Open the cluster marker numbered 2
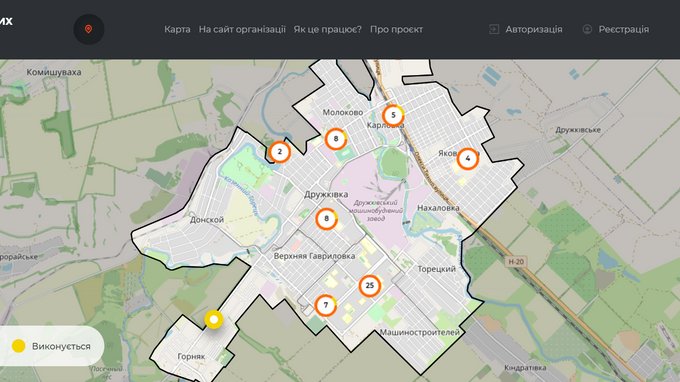The image size is (680, 382). pos(279,152)
